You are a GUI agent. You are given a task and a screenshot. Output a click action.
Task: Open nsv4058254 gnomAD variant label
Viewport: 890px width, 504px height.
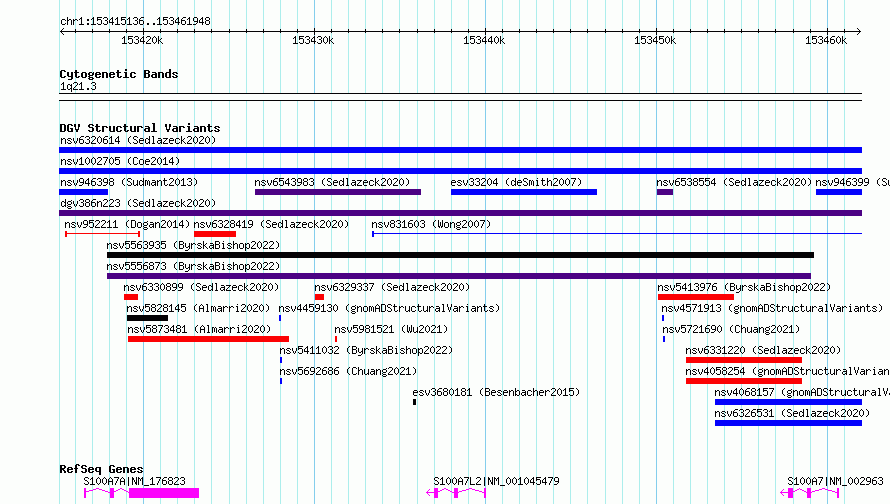coord(787,371)
